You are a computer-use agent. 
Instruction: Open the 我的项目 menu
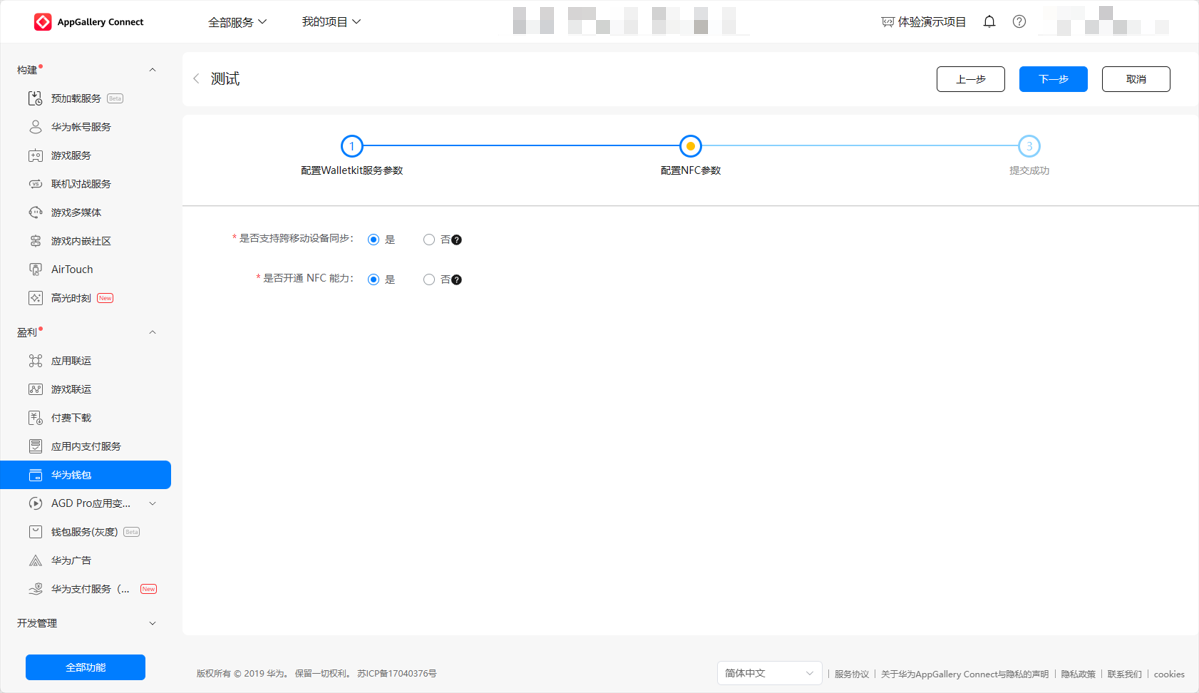331,22
